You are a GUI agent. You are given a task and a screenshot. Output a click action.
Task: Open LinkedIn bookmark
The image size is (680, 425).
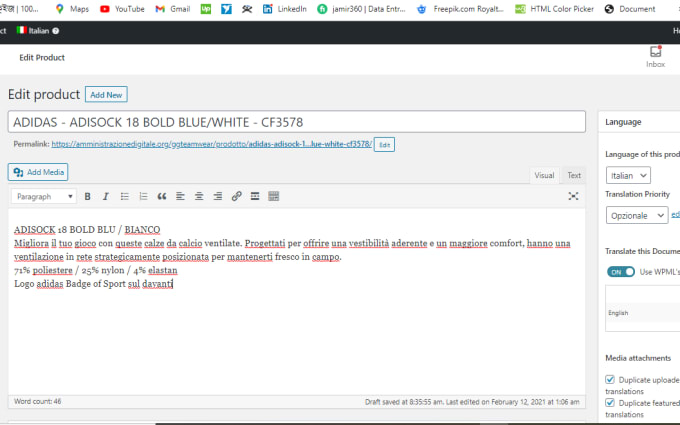click(284, 9)
